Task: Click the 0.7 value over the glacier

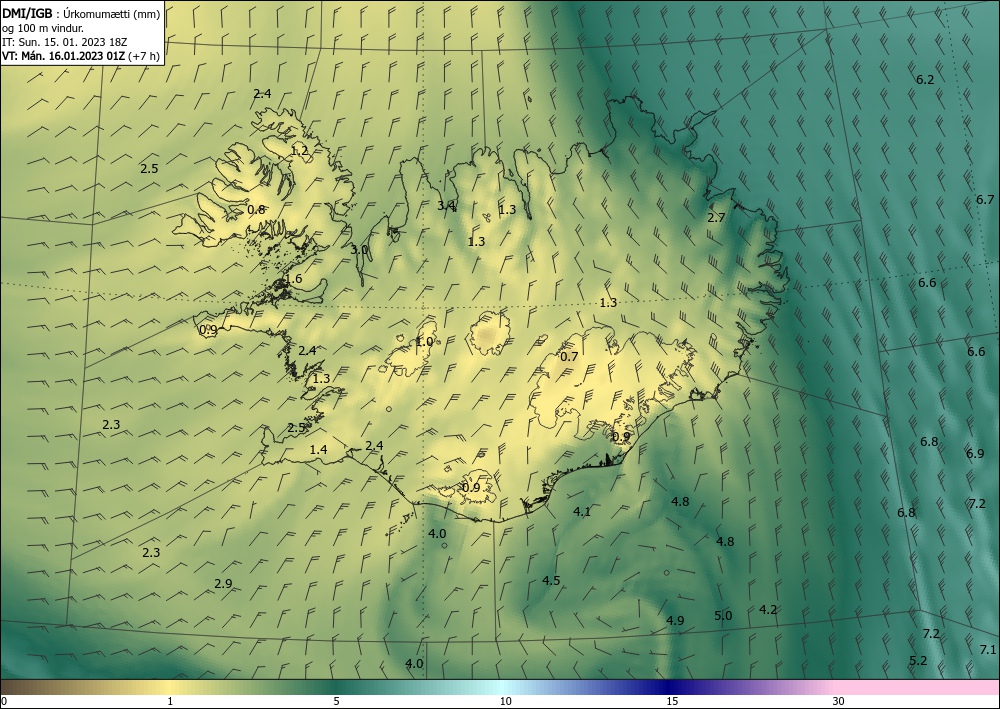Action: [569, 356]
